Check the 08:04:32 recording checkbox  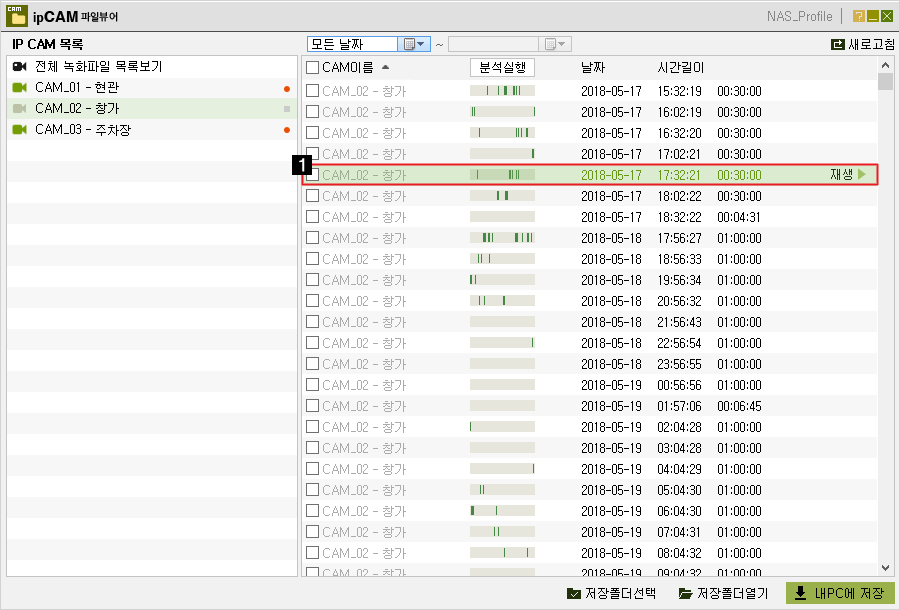point(312,553)
